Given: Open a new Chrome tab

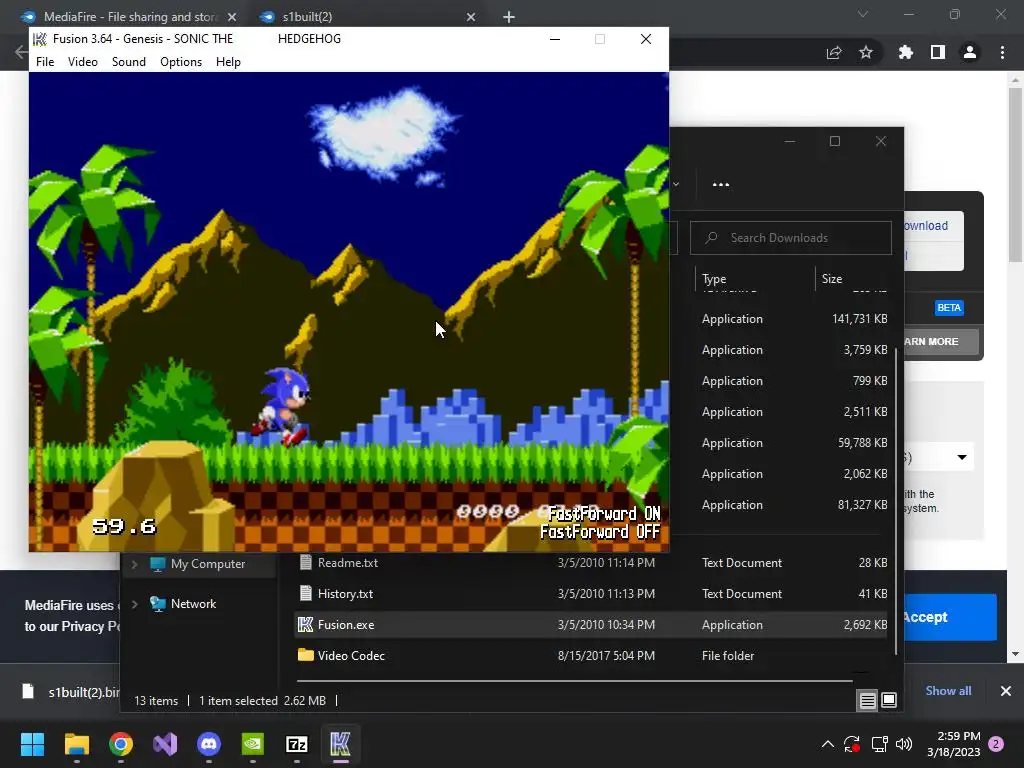Looking at the screenshot, I should pos(509,17).
